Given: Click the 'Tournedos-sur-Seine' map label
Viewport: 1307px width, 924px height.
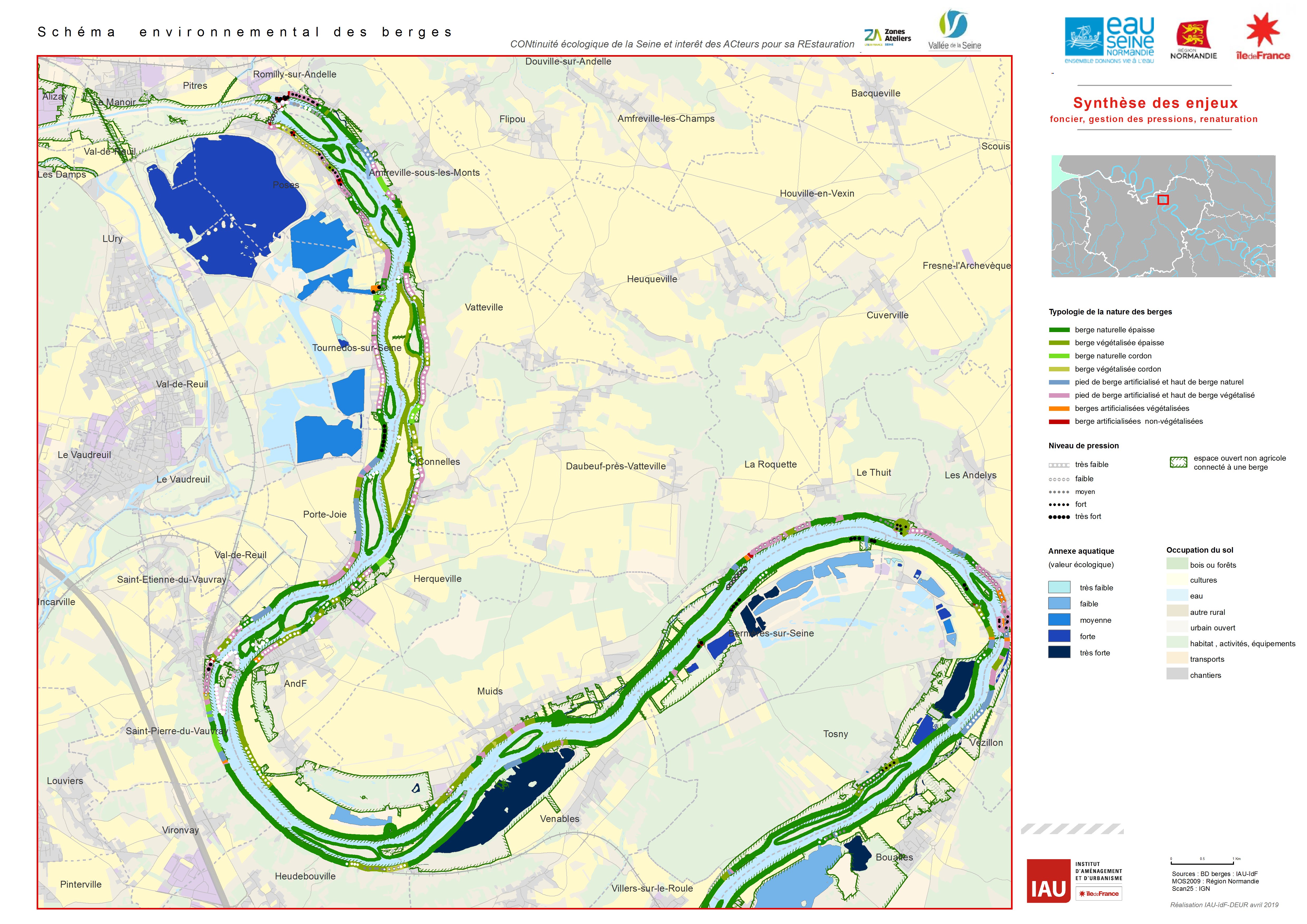Looking at the screenshot, I should pyautogui.click(x=356, y=348).
